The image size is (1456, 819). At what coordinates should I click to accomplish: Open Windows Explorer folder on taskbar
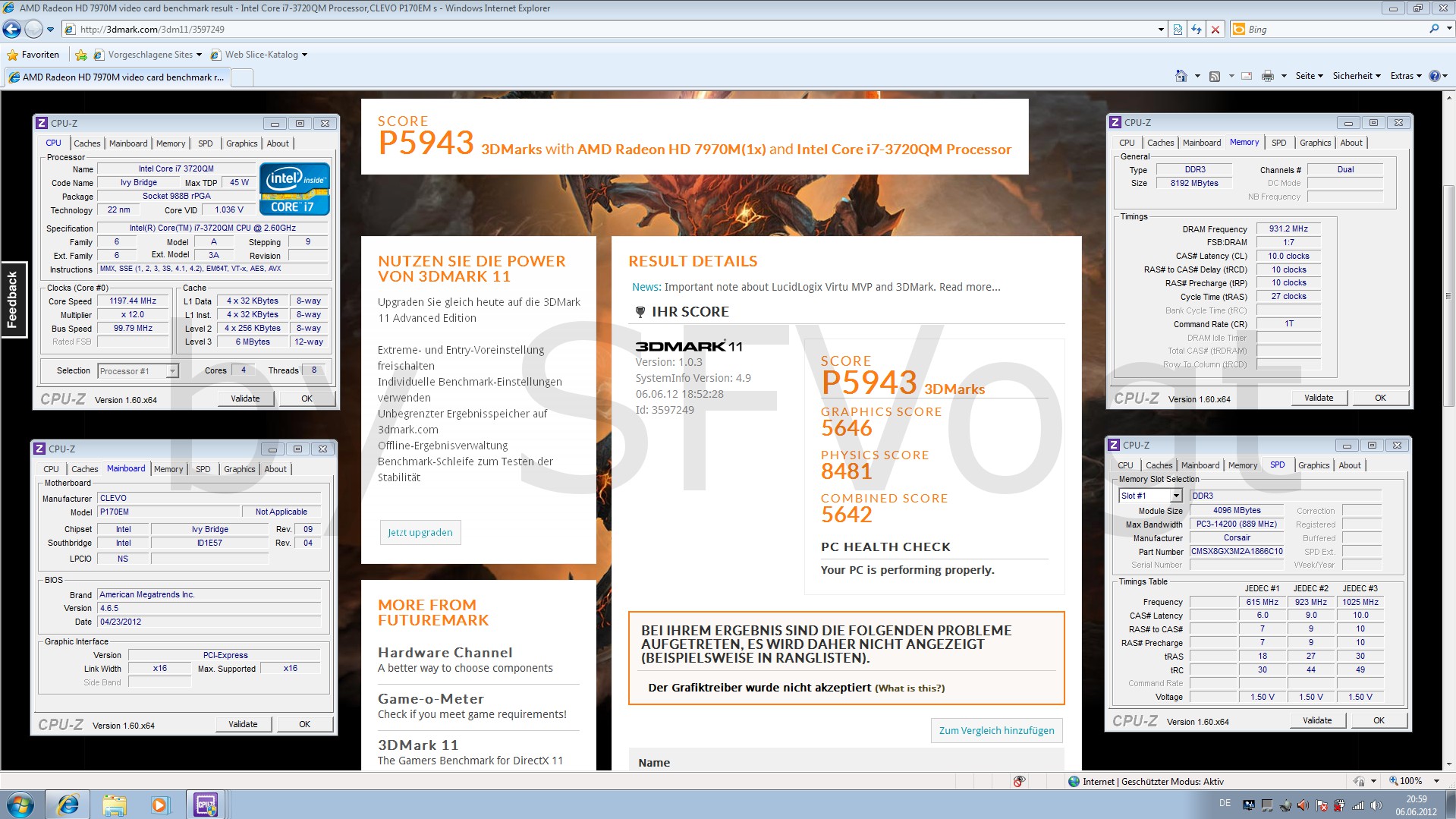(x=114, y=805)
